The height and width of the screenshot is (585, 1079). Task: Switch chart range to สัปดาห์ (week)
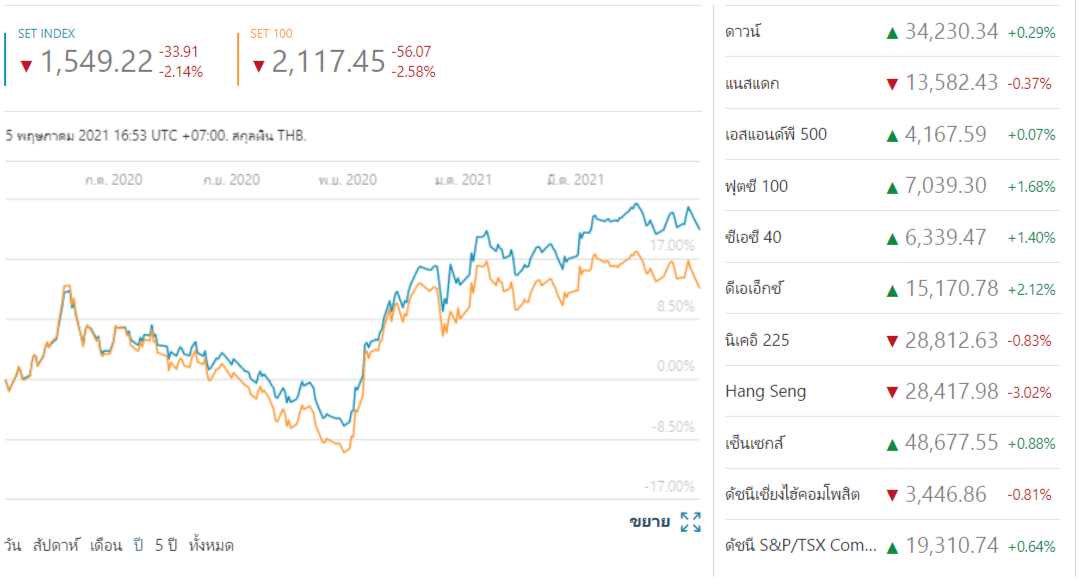tap(56, 546)
